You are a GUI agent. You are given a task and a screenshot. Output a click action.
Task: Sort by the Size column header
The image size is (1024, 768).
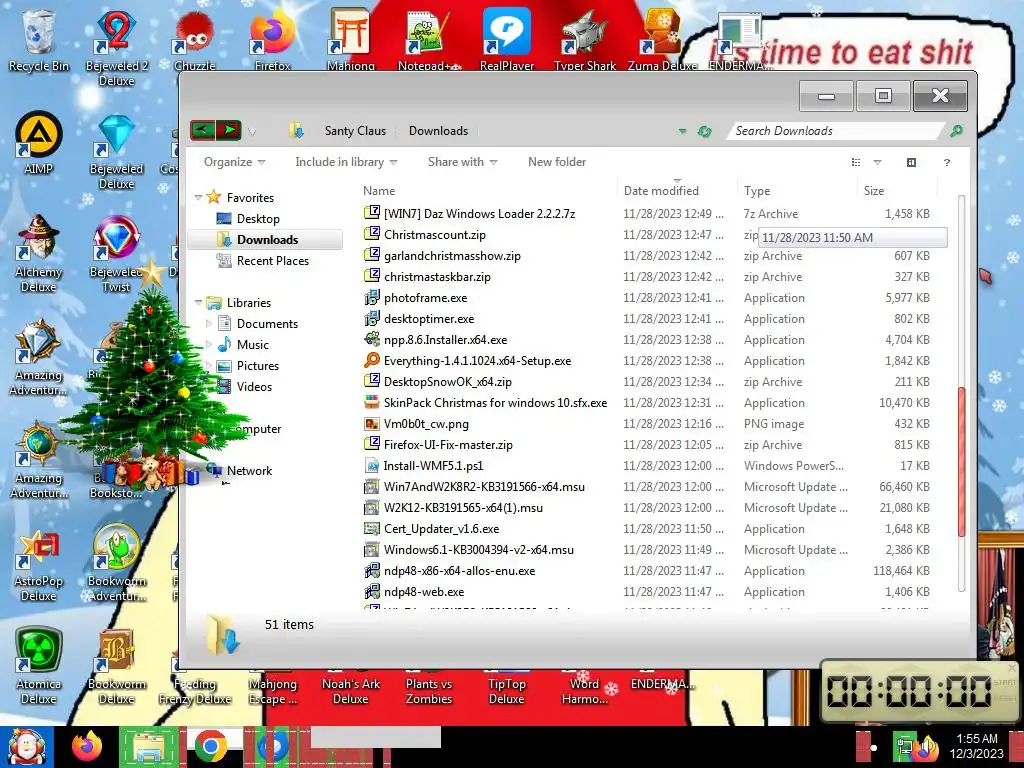874,191
